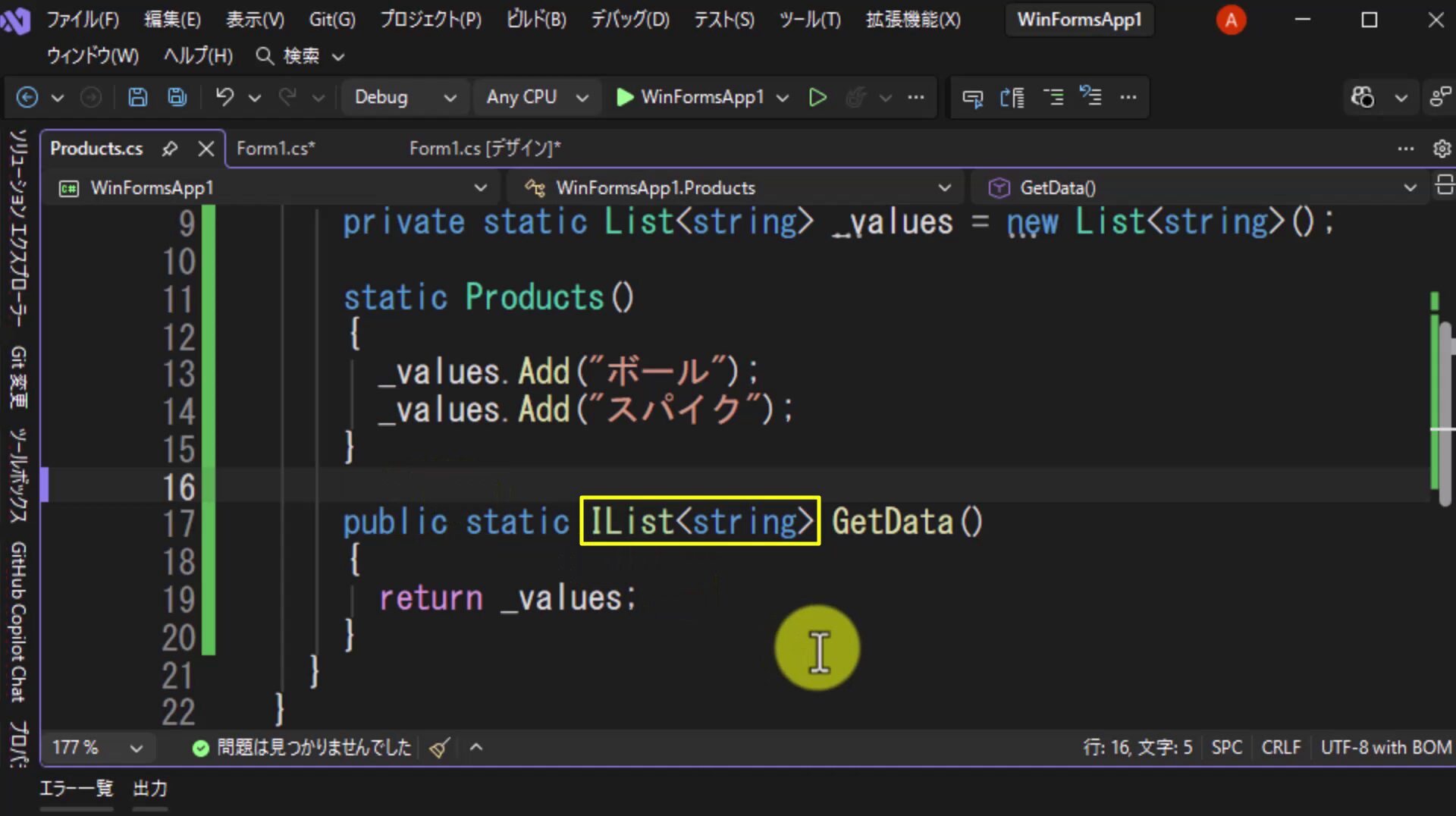Click the decrease indent toolbar icon

pos(1053,97)
